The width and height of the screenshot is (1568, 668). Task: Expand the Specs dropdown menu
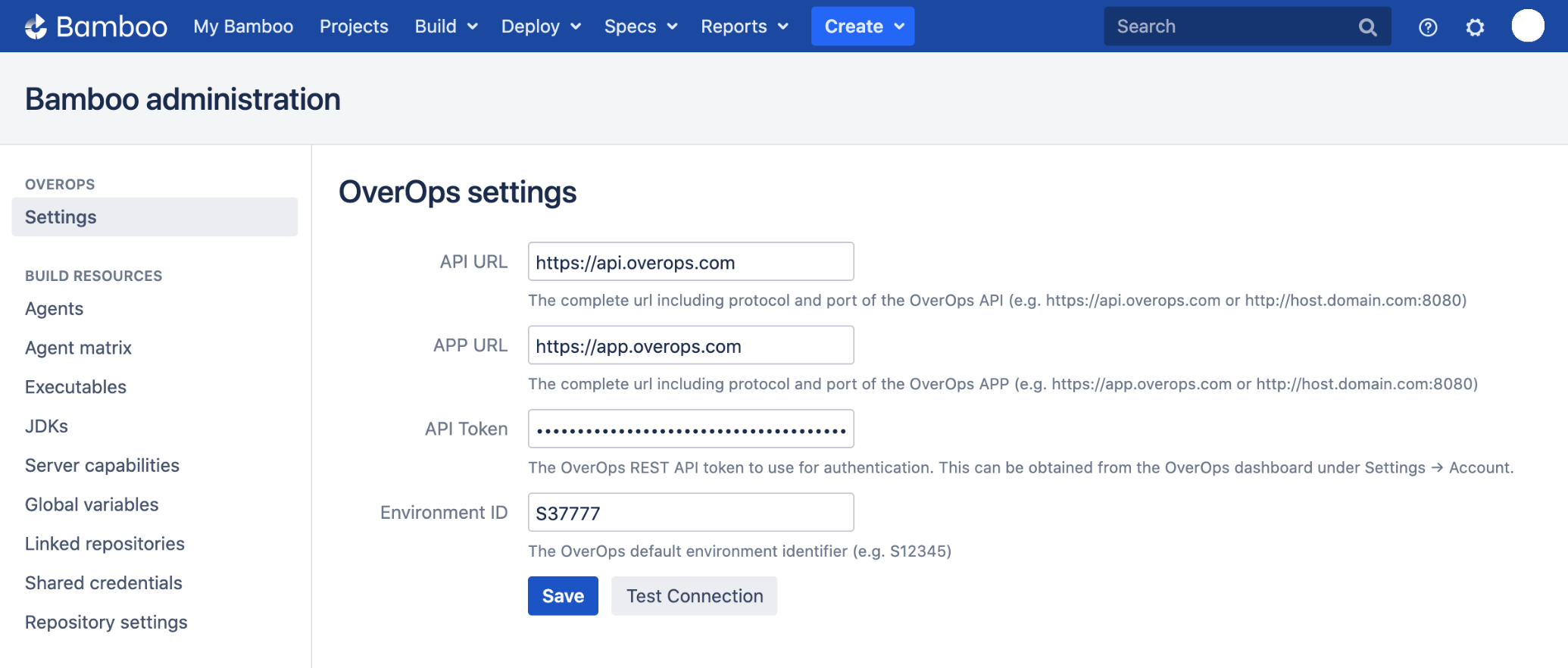click(x=641, y=27)
